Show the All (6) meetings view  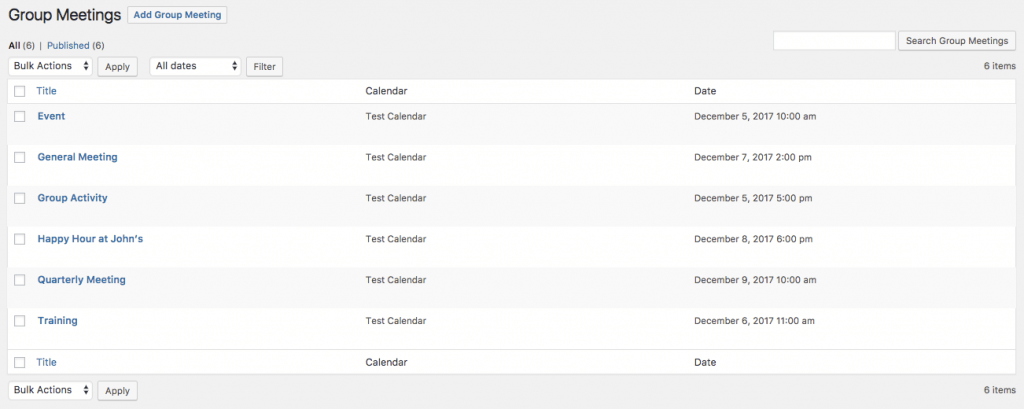pos(21,46)
